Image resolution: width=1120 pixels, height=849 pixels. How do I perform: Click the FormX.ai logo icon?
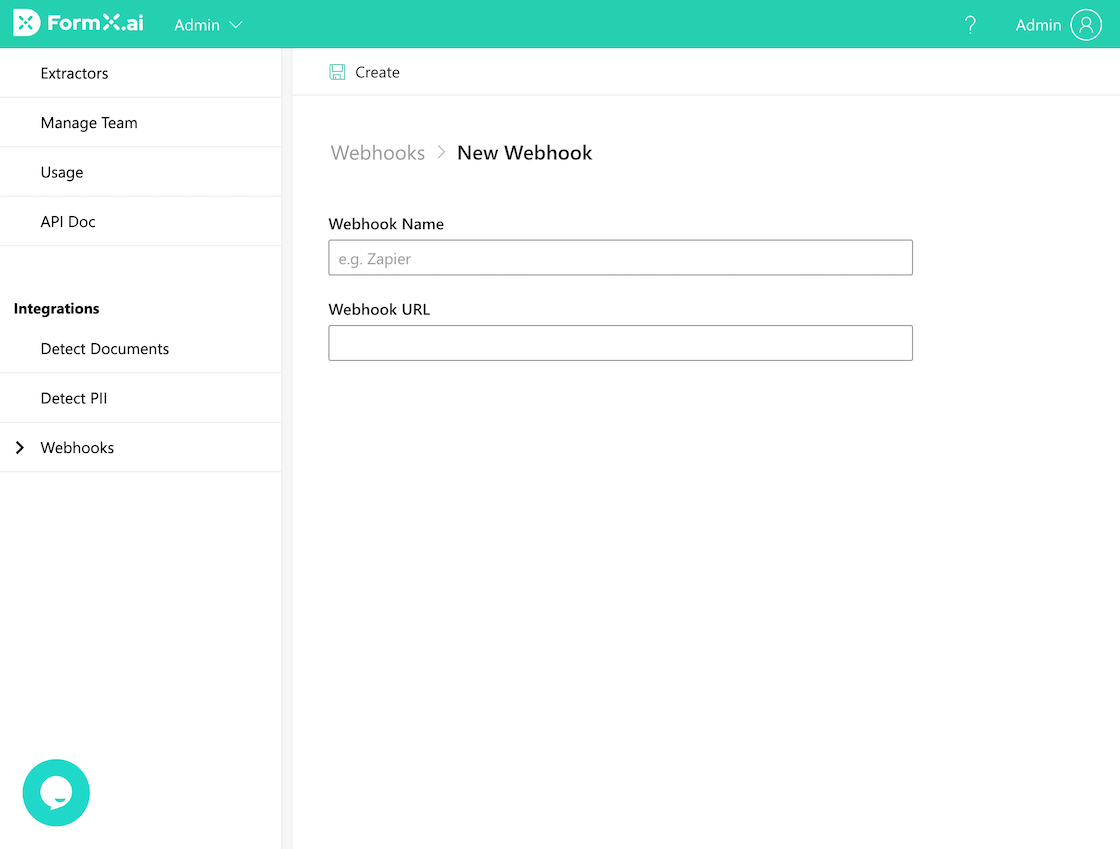(x=27, y=24)
